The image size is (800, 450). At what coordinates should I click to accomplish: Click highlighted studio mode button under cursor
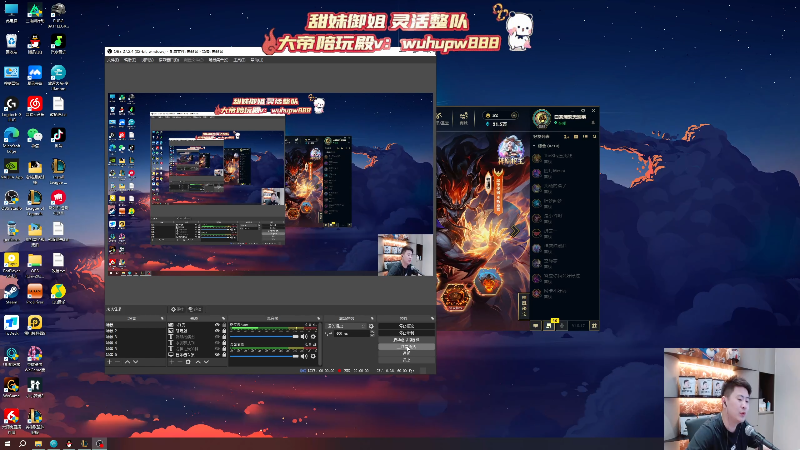pos(406,346)
